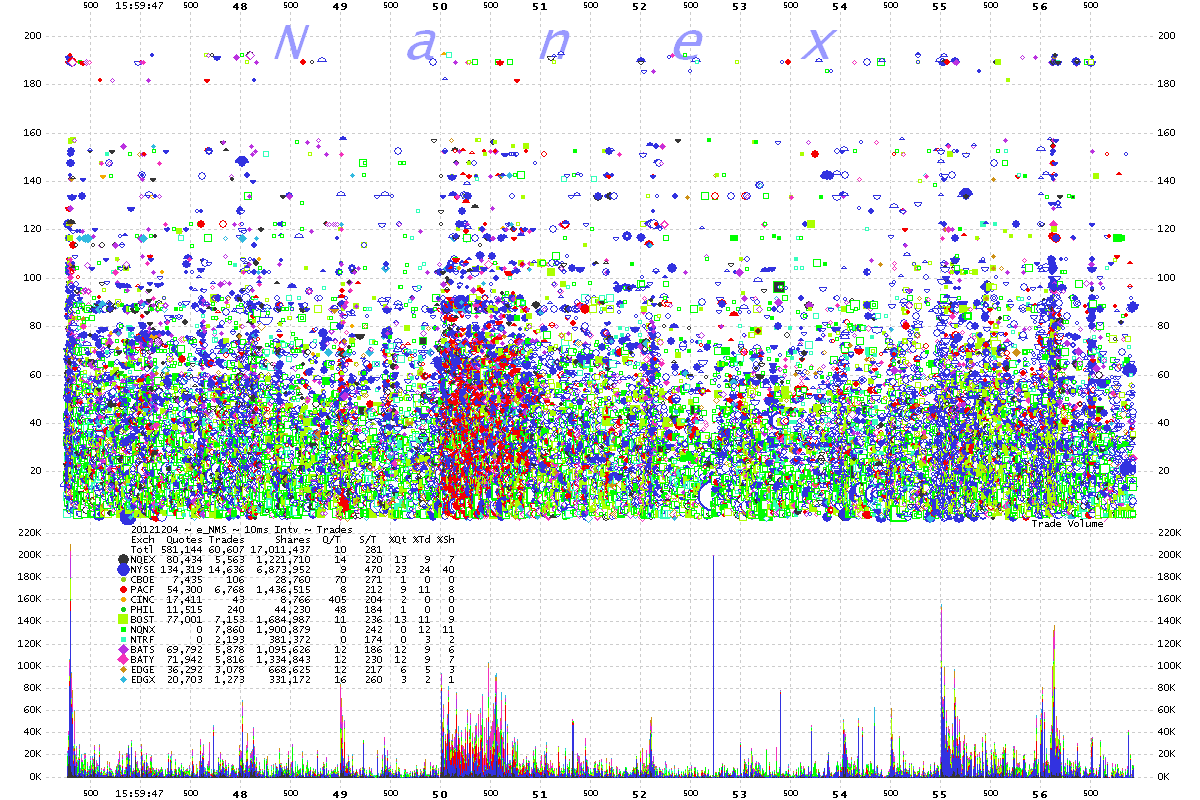
Task: Select the CBOE olive dot legend marker
Action: tap(123, 579)
